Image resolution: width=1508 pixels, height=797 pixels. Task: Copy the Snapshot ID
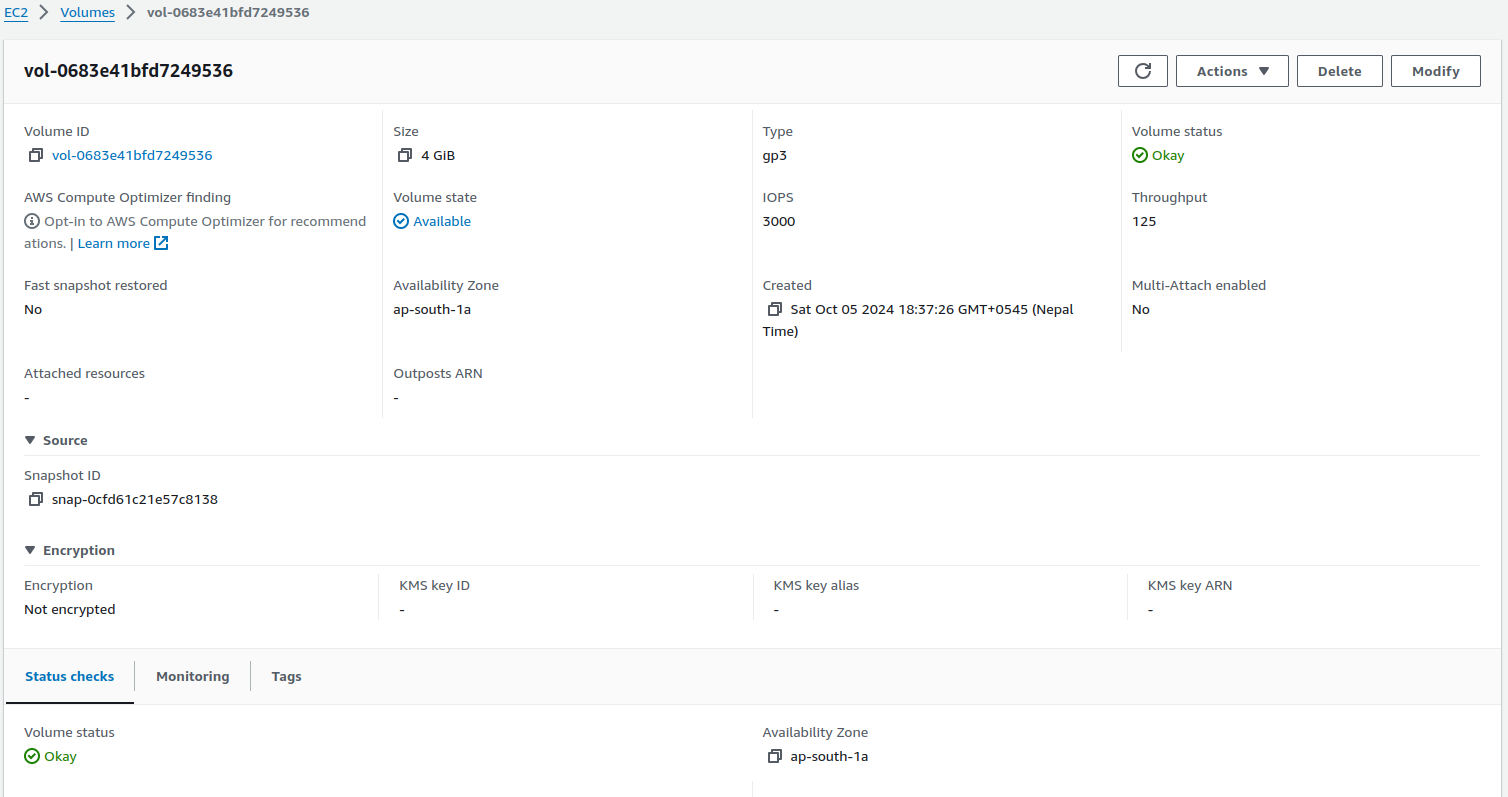tap(36, 500)
